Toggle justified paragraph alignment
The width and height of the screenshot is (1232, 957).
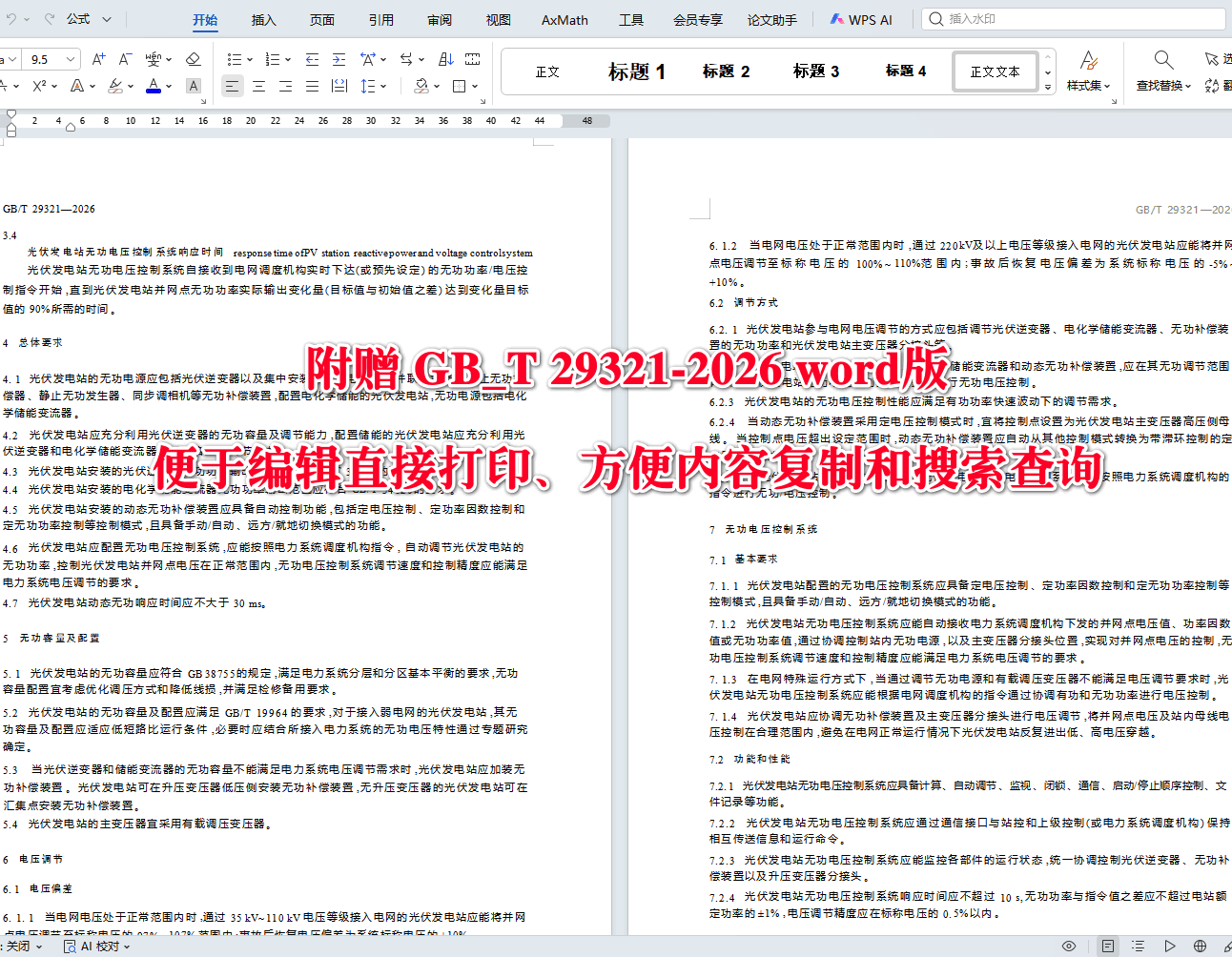[x=311, y=86]
